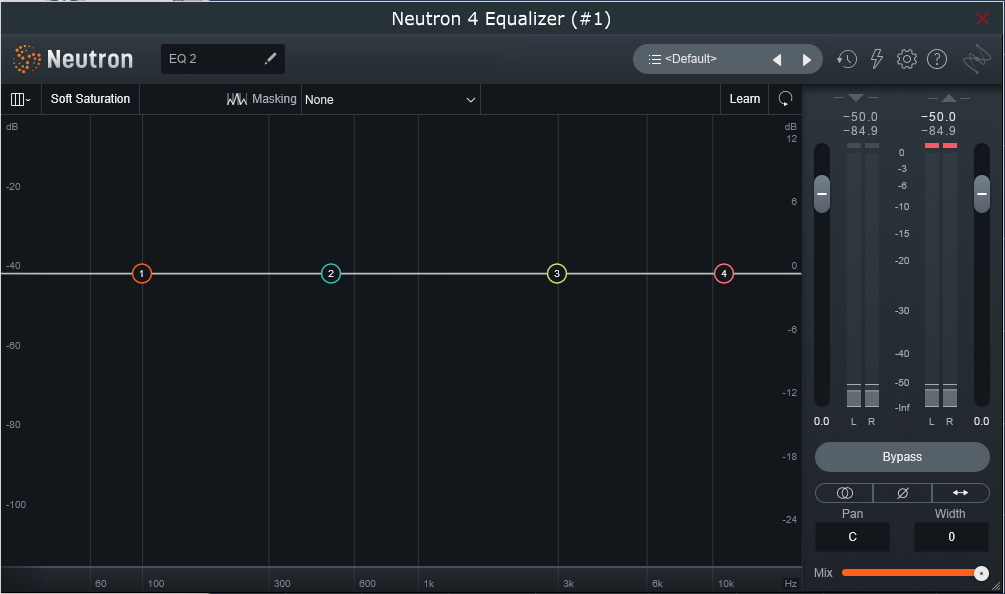Viewport: 1005px width, 594px height.
Task: Click the Neutron logo icon
Action: (x=26, y=59)
